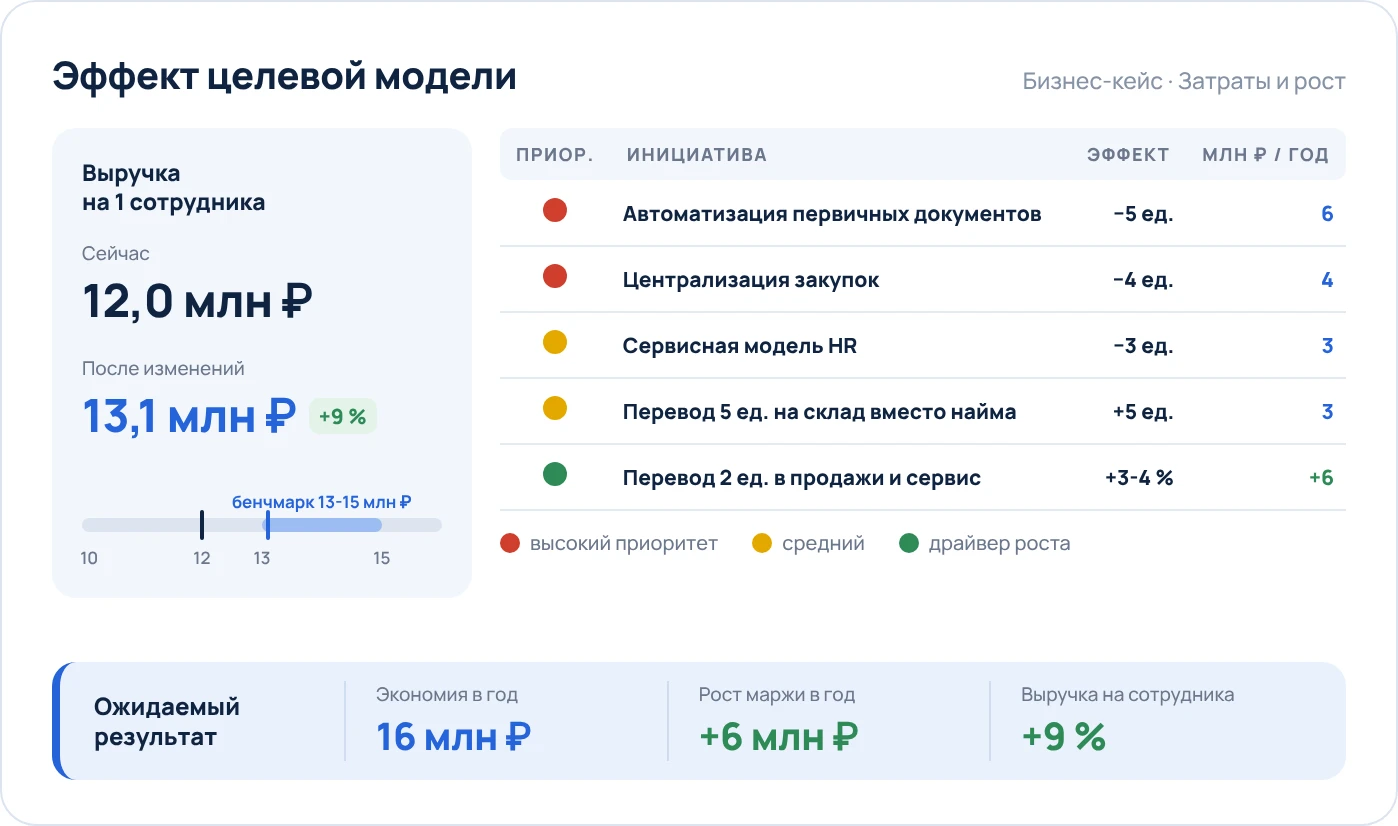Click the green legend dot for "драйвер роста"
Viewport: 1398px width, 826px height.
909,544
